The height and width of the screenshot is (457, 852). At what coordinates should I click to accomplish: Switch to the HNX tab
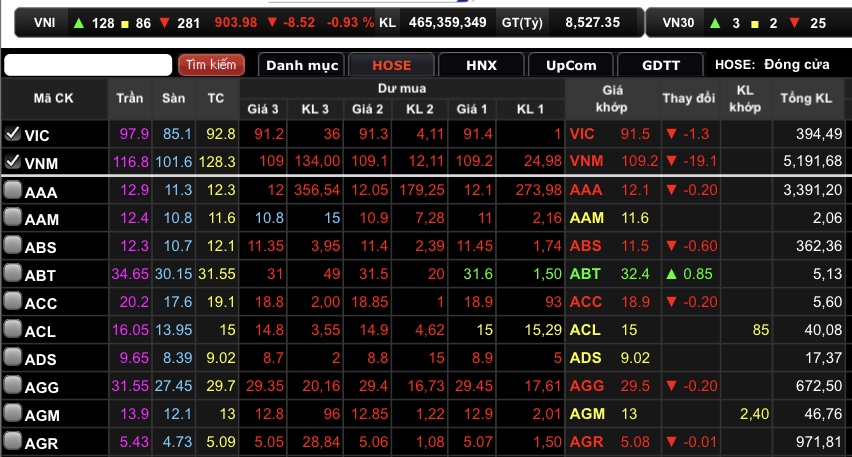pyautogui.click(x=481, y=65)
